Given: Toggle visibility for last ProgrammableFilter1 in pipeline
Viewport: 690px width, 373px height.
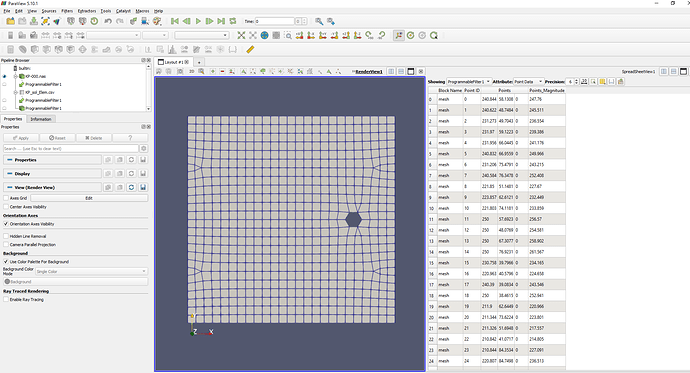Looking at the screenshot, I should pyautogui.click(x=4, y=108).
